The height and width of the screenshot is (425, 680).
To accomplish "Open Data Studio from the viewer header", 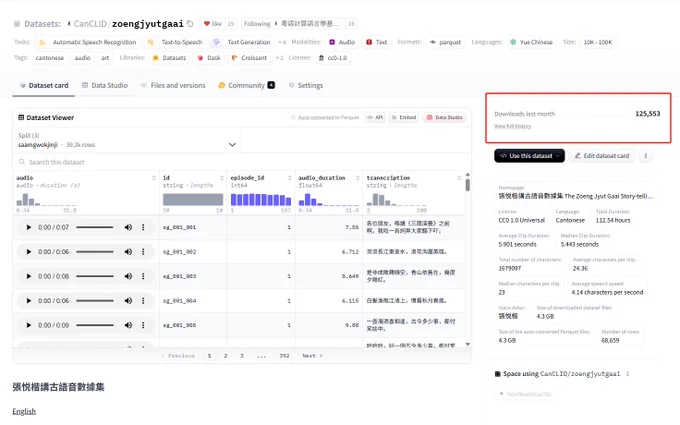I will tap(445, 117).
